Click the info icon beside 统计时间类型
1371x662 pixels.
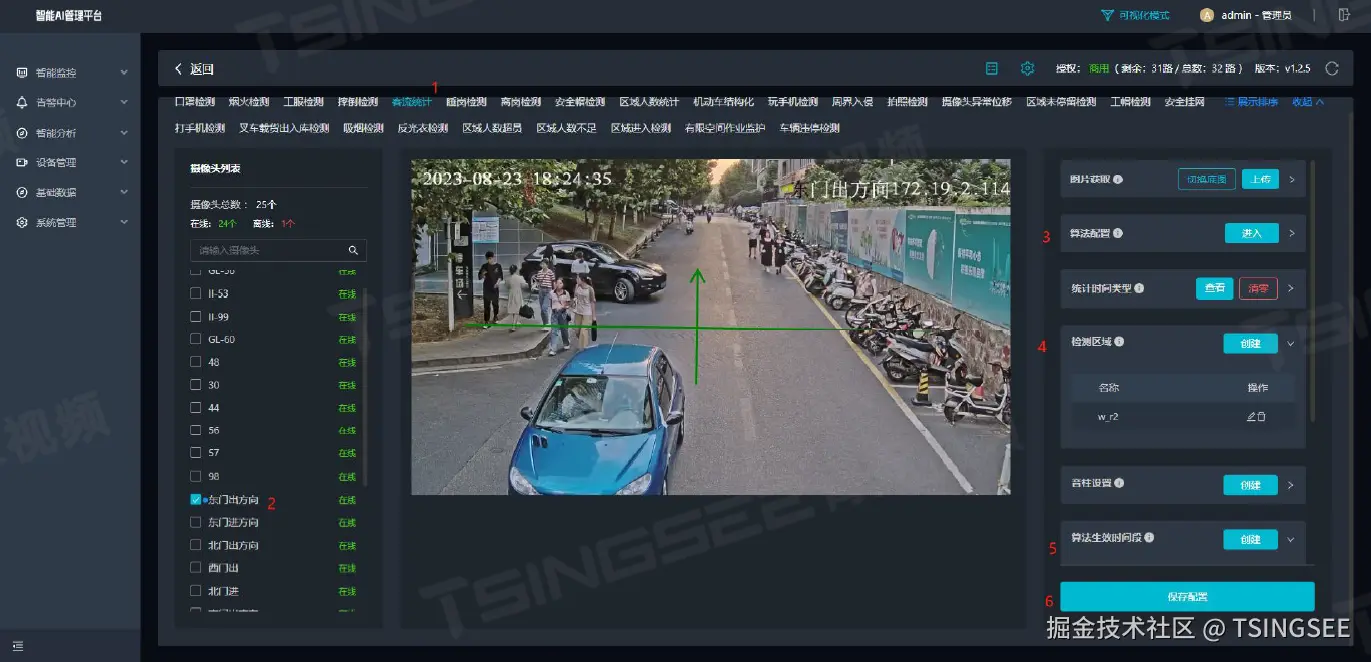[1139, 288]
